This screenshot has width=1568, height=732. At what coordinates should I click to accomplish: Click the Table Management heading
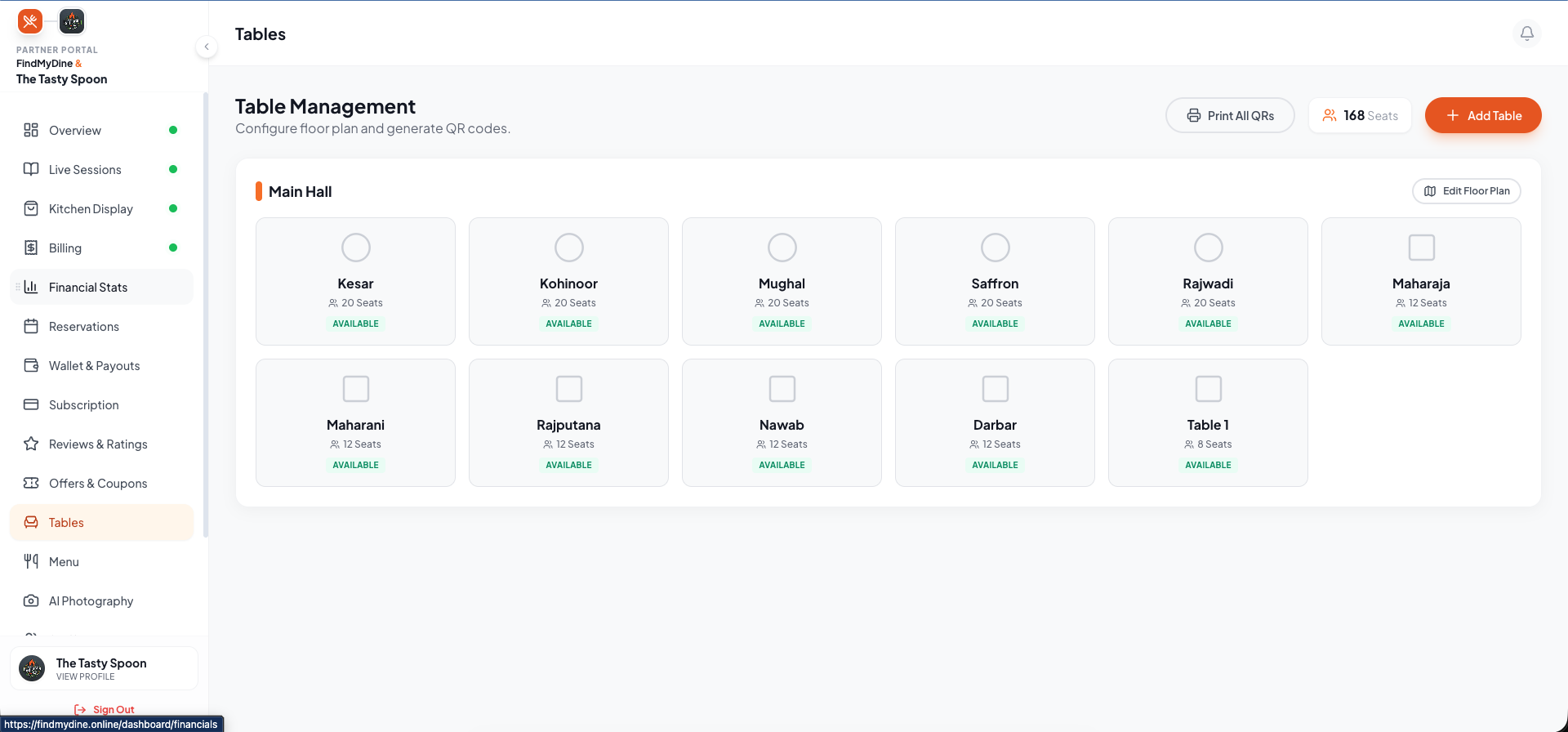click(x=325, y=106)
